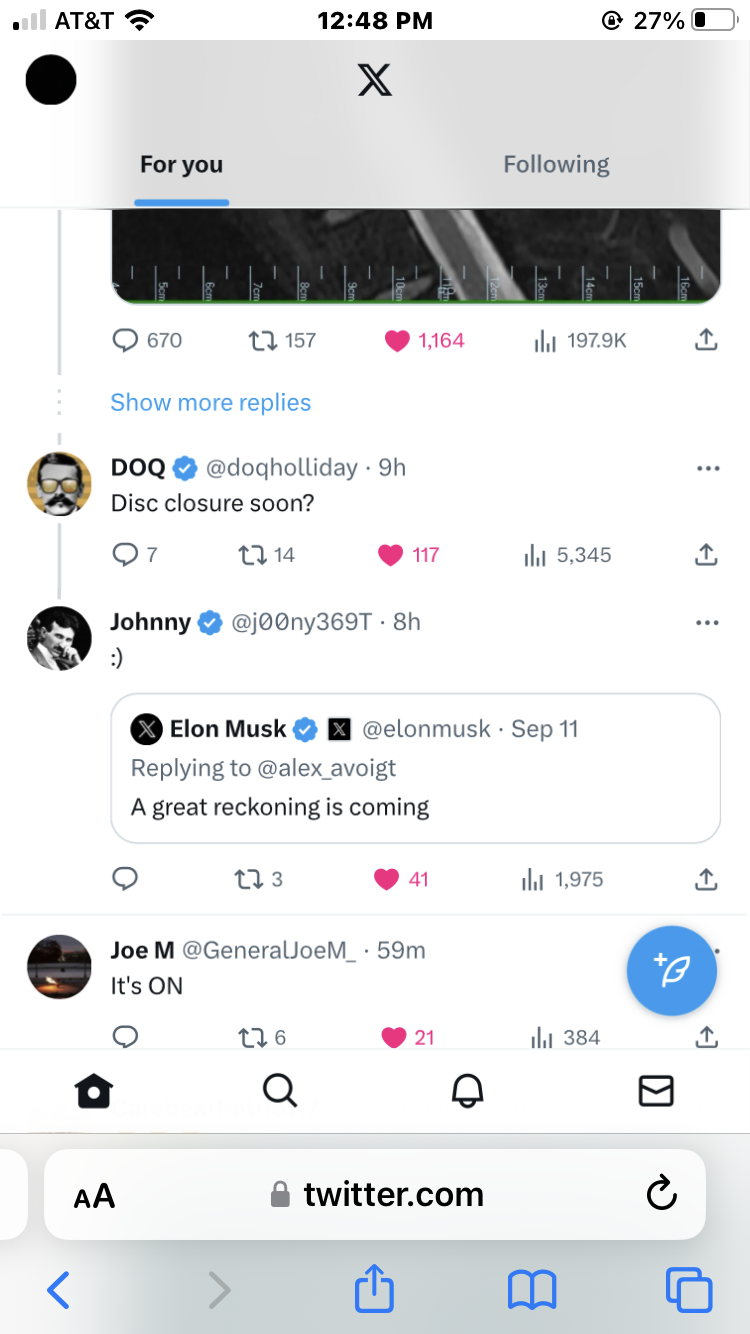
Task: Repost Johnny's quote post
Action: [248, 880]
